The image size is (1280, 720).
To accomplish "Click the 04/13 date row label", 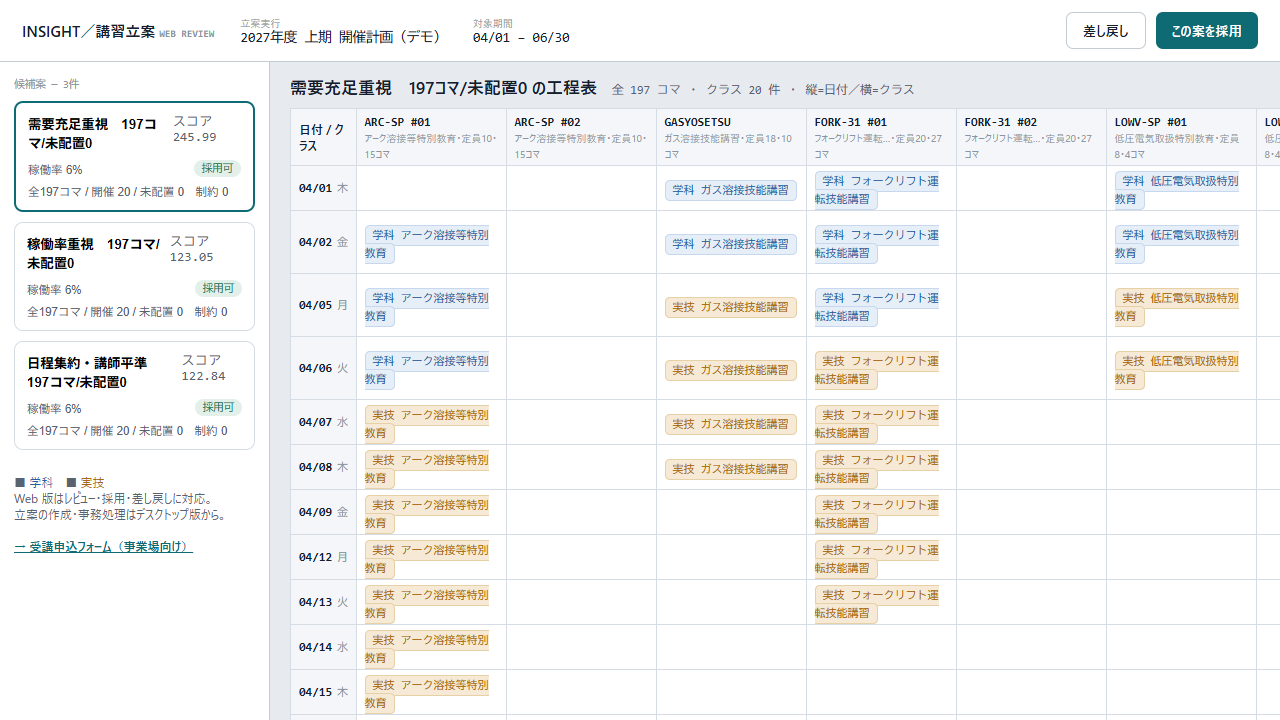I will coord(323,602).
